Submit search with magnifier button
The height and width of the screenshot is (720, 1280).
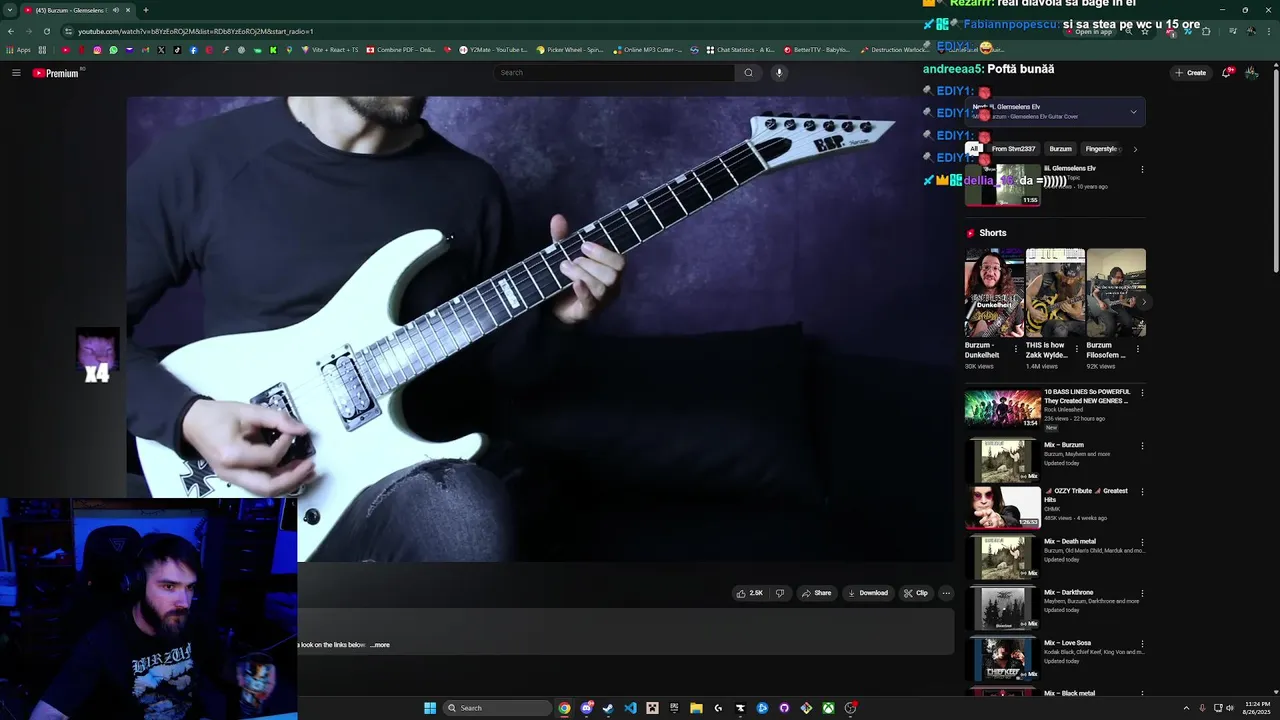pyautogui.click(x=748, y=73)
